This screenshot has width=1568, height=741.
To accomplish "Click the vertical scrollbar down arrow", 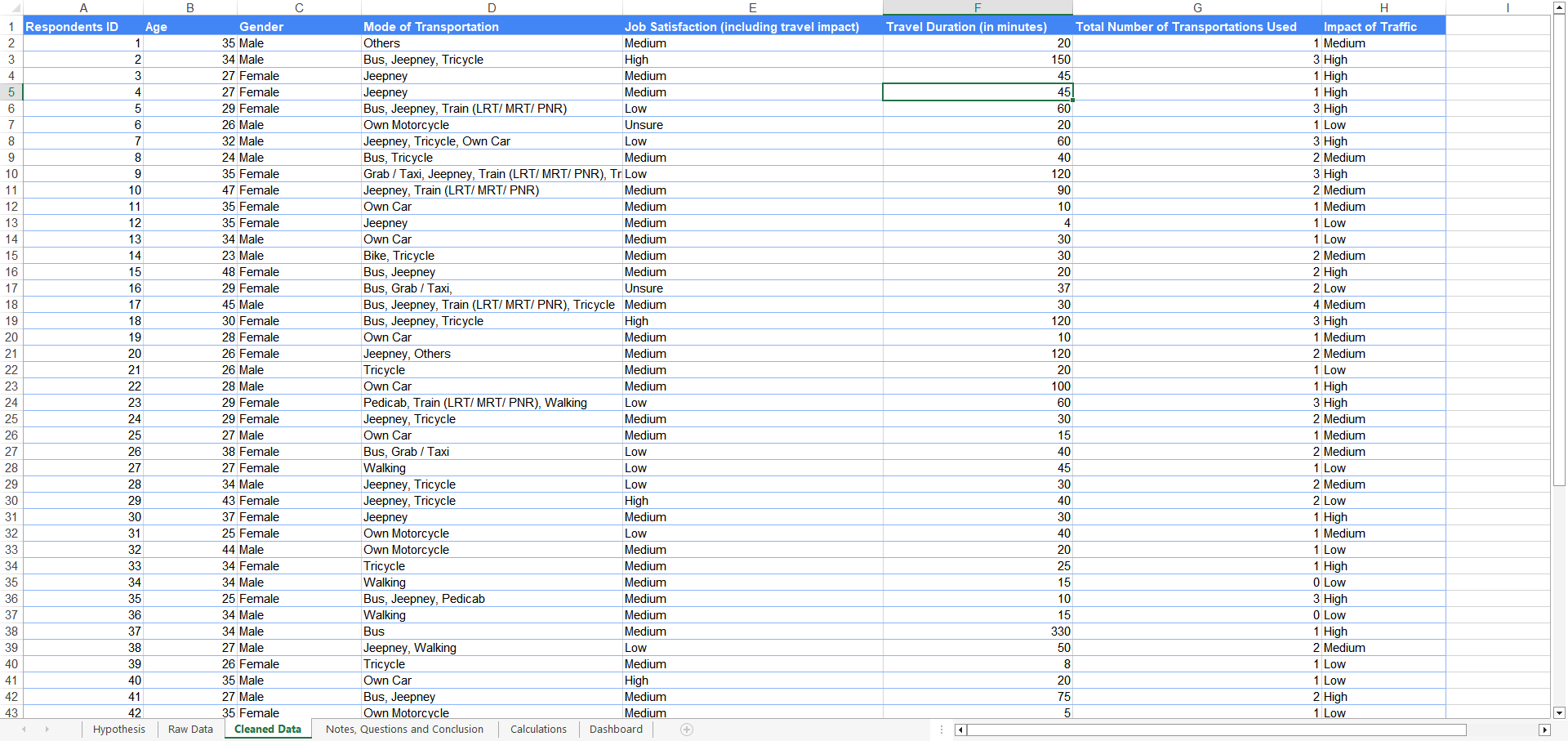I will 1559,712.
